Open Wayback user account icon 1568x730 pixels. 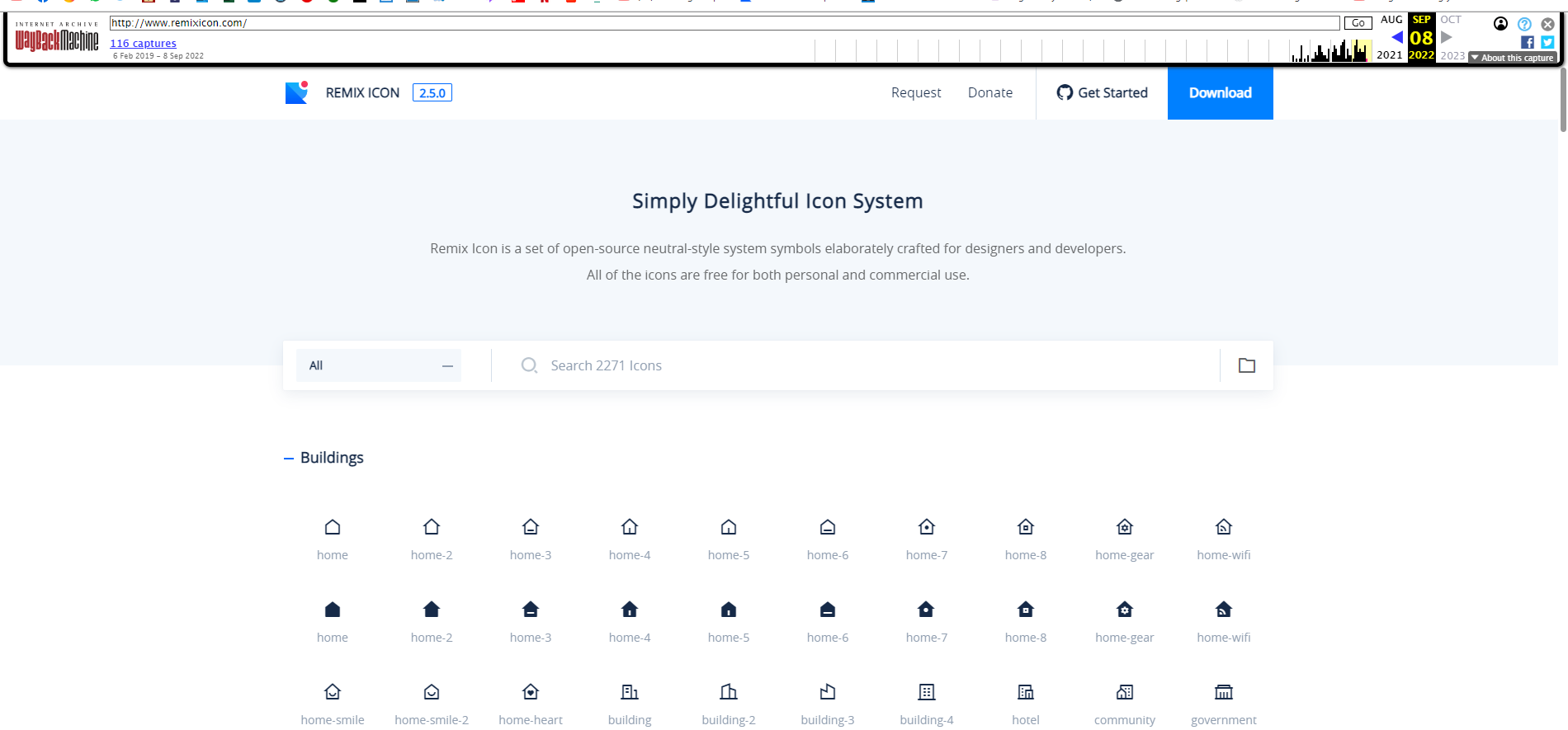[x=1500, y=24]
